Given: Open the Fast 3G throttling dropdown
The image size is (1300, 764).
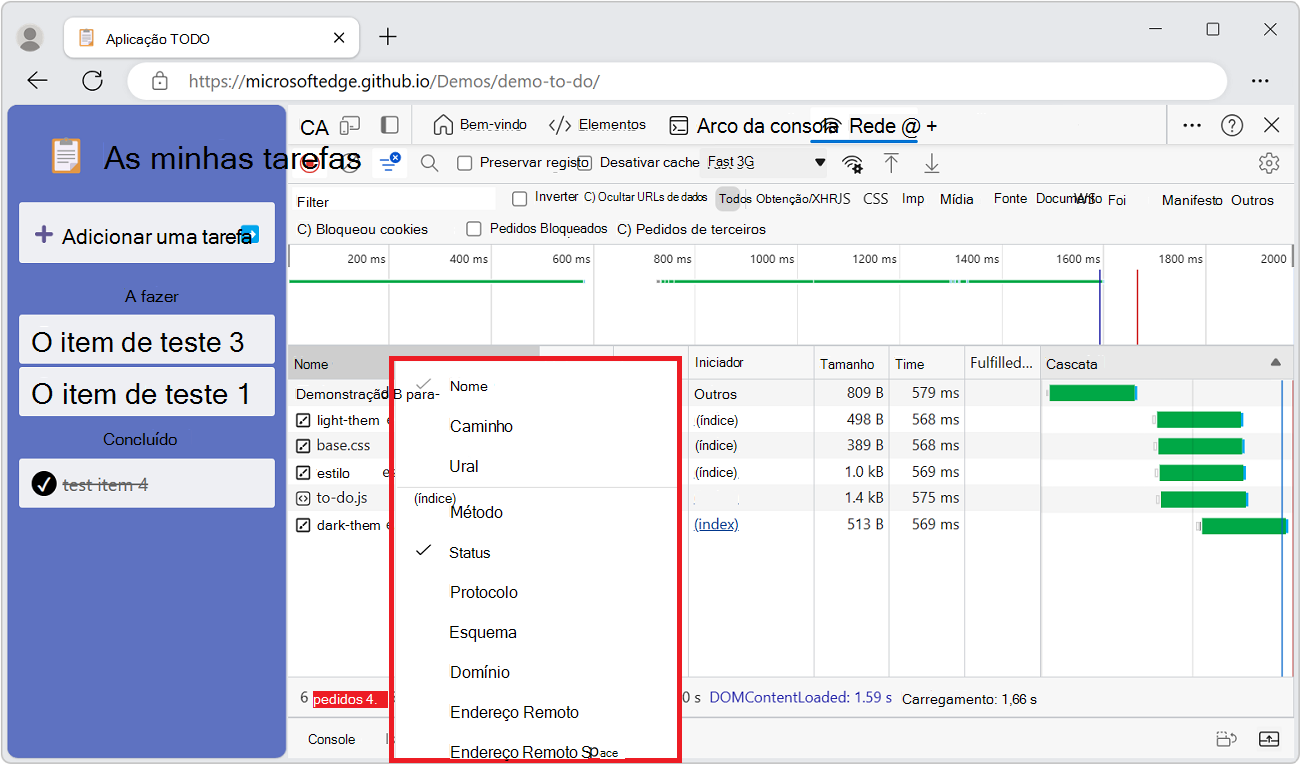Looking at the screenshot, I should point(763,161).
